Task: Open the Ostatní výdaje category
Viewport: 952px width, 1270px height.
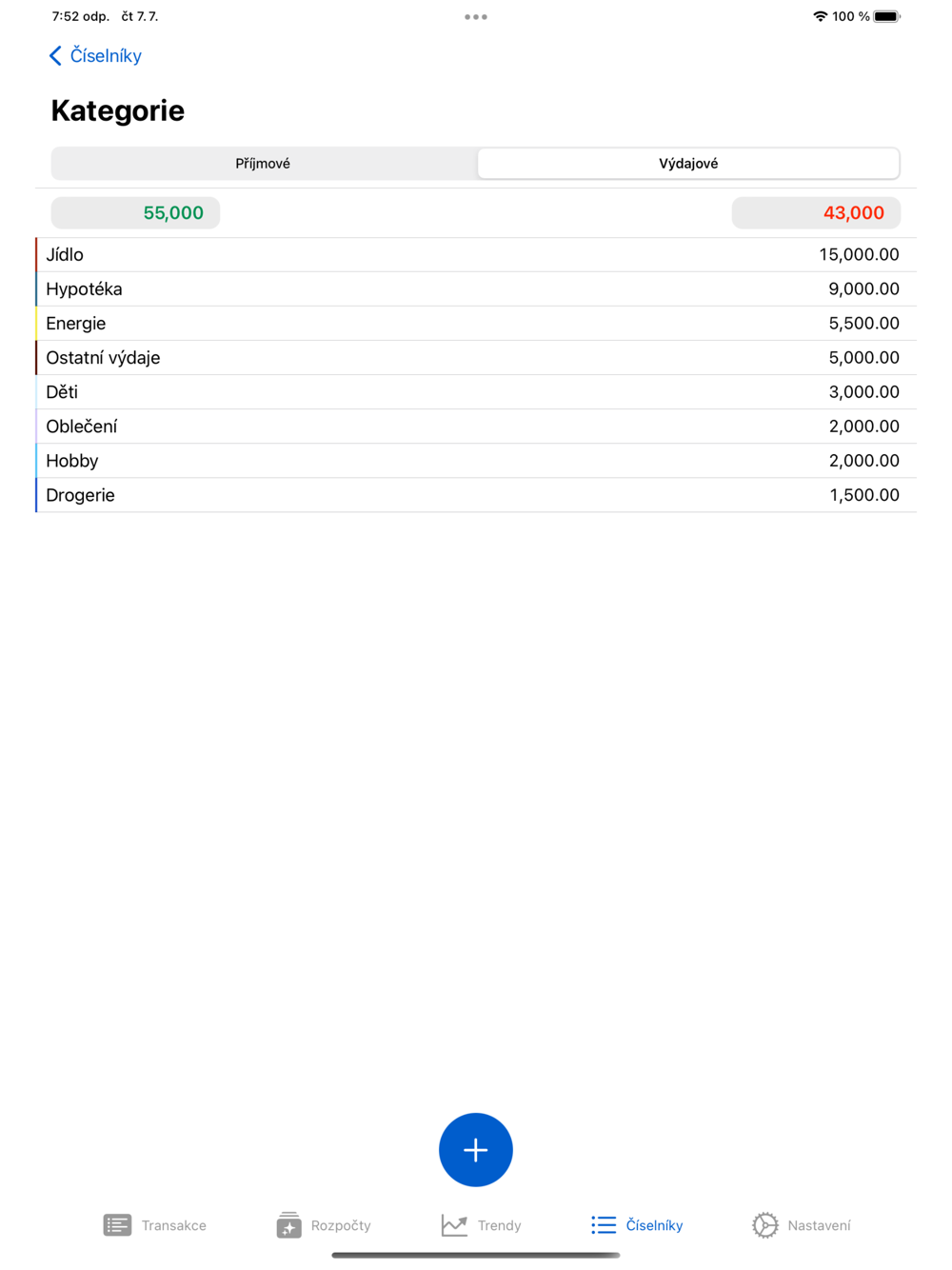Action: point(476,357)
